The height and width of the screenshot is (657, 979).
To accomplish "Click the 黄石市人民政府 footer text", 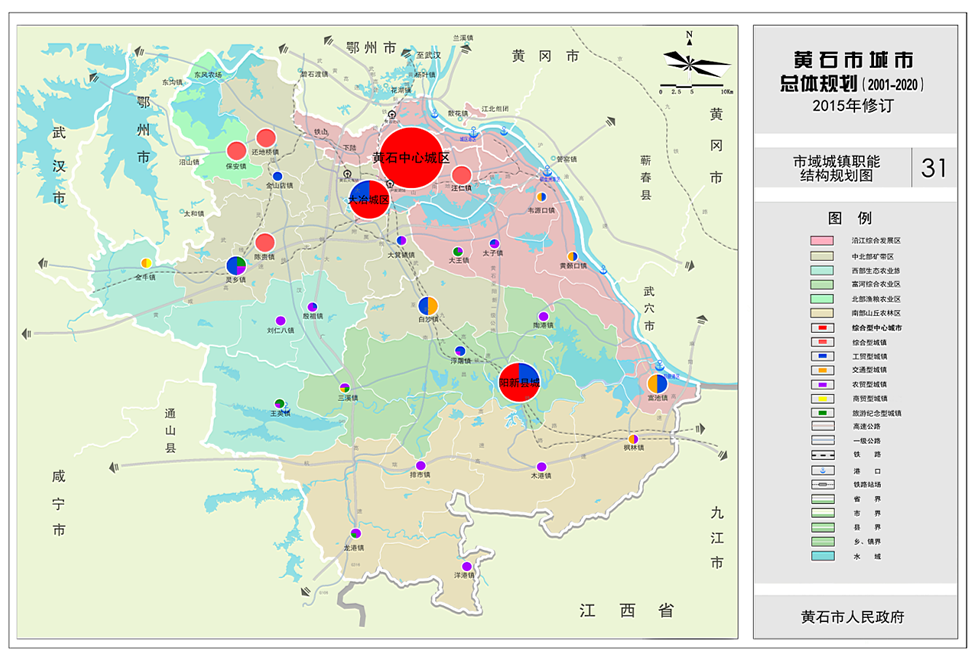I will click(x=853, y=617).
